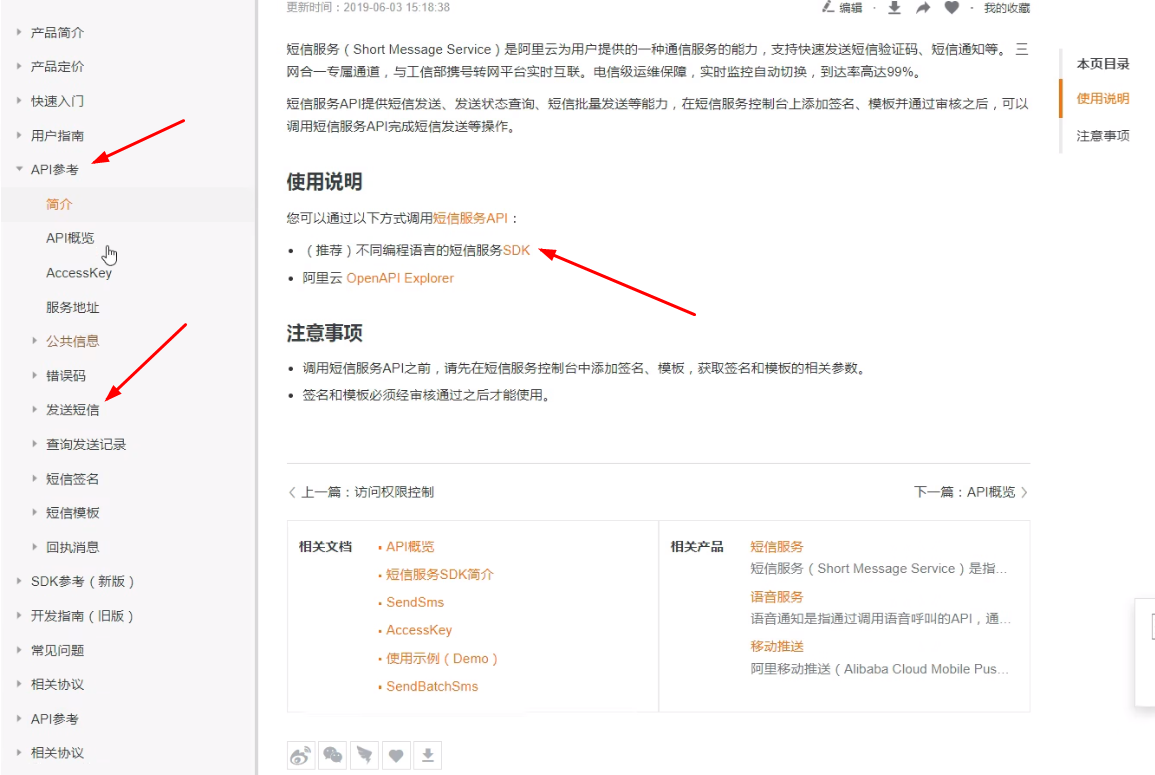Screen dimensions: 1155x775
Task: Click the share arrow icon in the header
Action: pyautogui.click(x=923, y=7)
